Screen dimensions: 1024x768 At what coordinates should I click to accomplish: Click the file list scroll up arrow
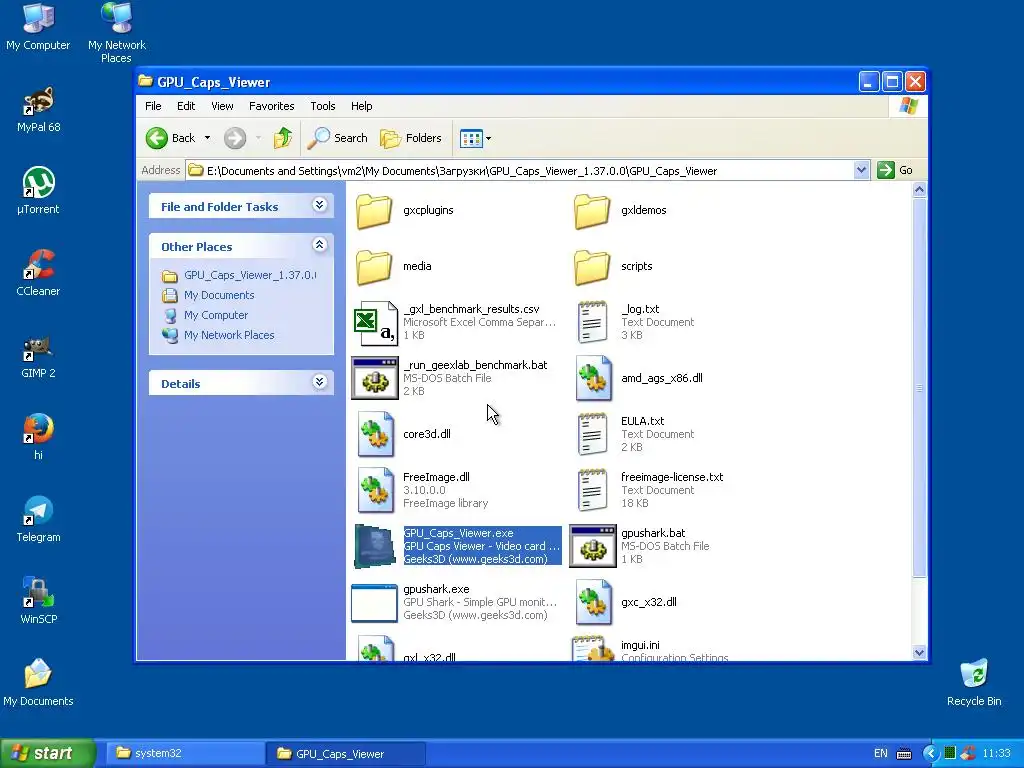[920, 190]
